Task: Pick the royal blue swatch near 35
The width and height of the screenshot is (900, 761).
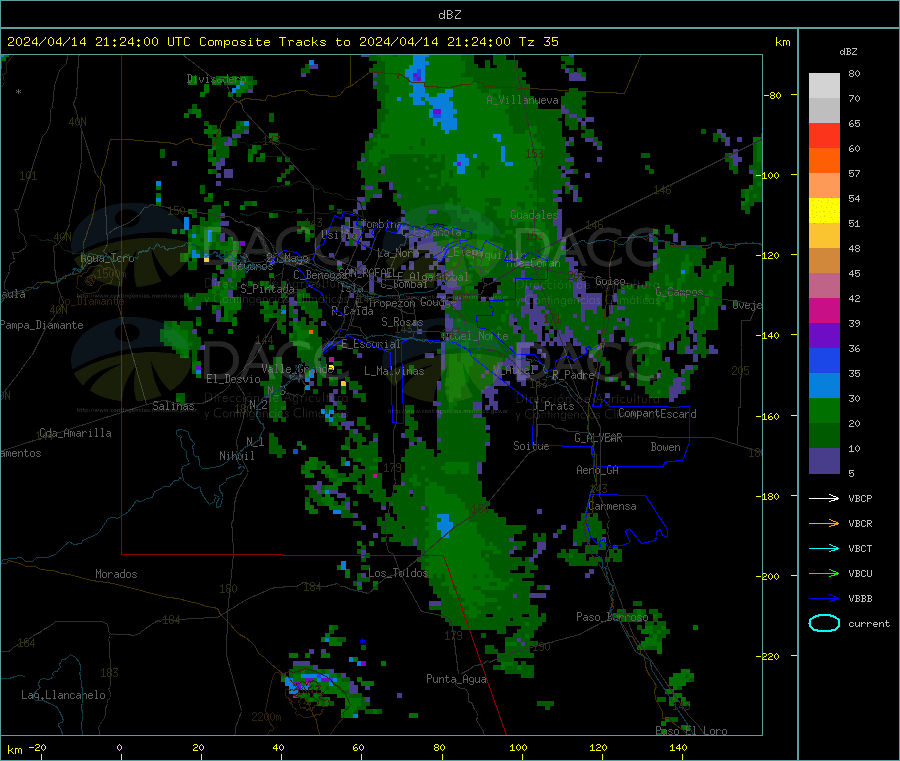Action: [824, 360]
